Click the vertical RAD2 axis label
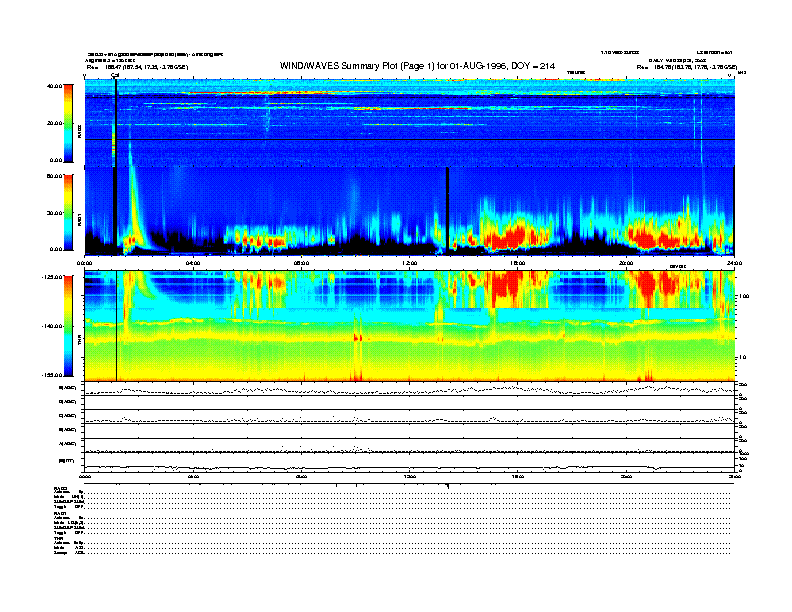 coord(79,131)
